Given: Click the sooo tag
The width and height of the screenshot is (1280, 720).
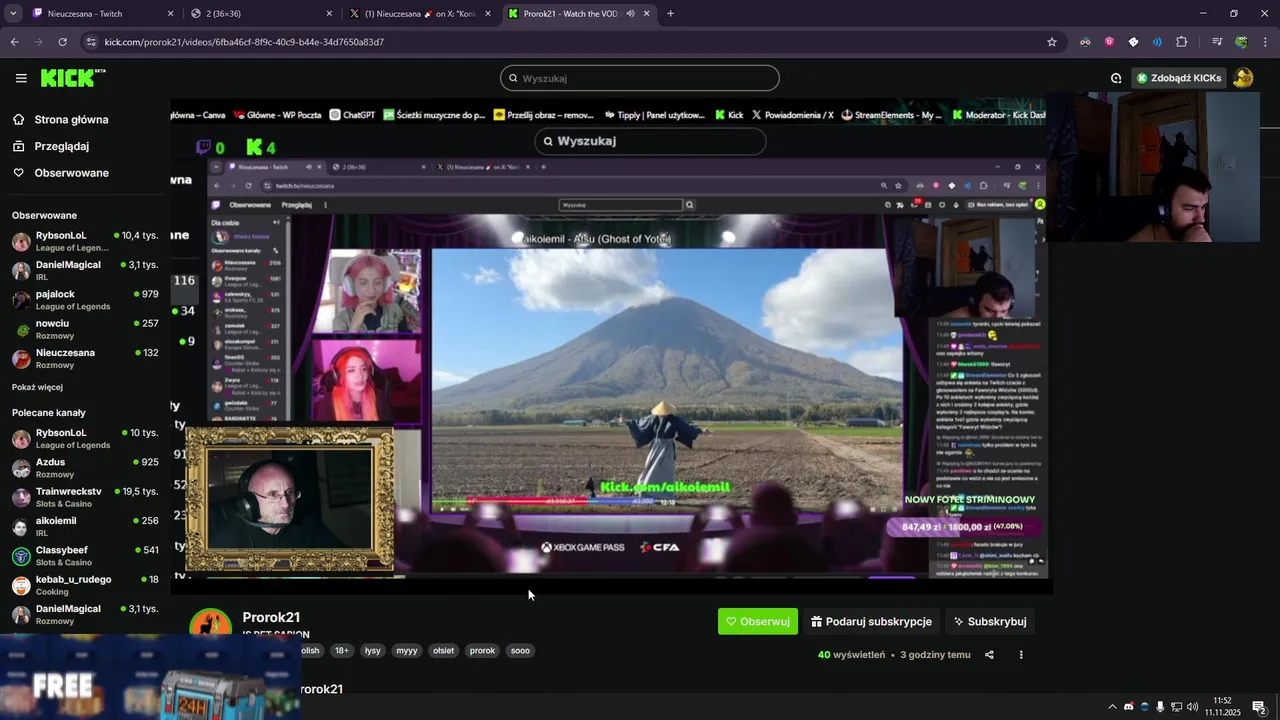Looking at the screenshot, I should point(520,650).
